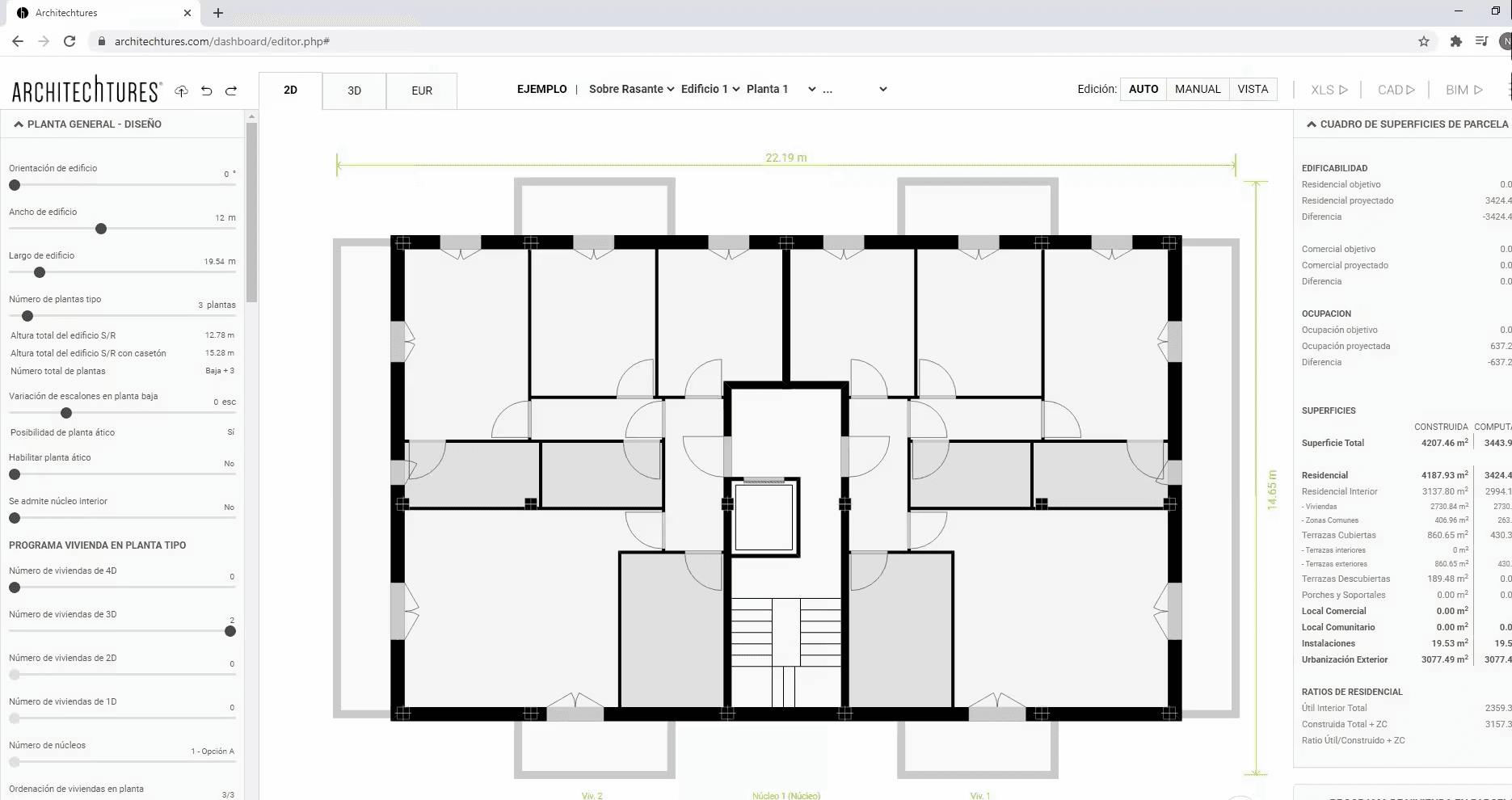This screenshot has height=800, width=1512.
Task: Collapse the Planta General - Diseño panel
Action: [19, 124]
